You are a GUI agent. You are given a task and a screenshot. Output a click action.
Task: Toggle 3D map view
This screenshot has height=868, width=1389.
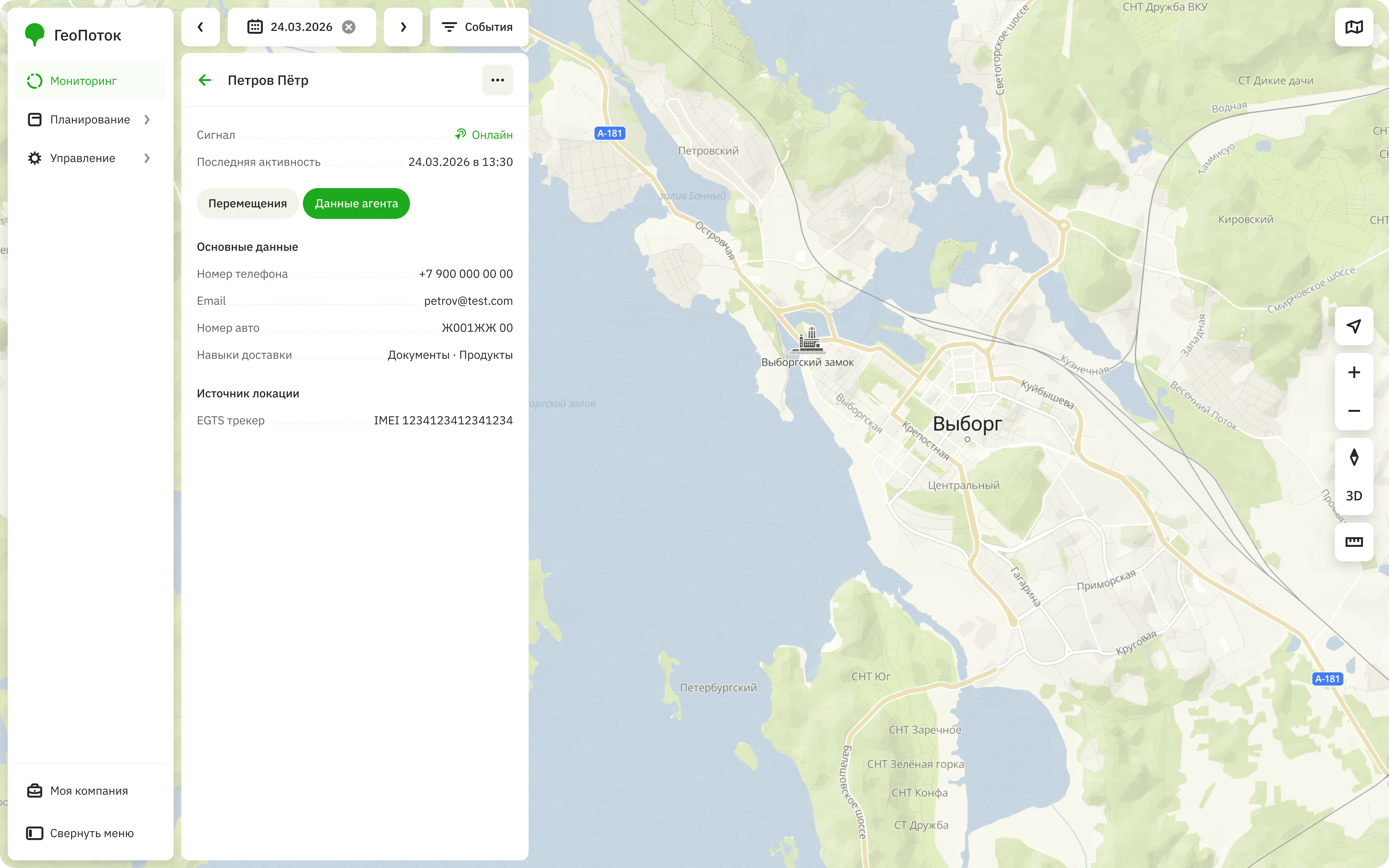pos(1354,496)
